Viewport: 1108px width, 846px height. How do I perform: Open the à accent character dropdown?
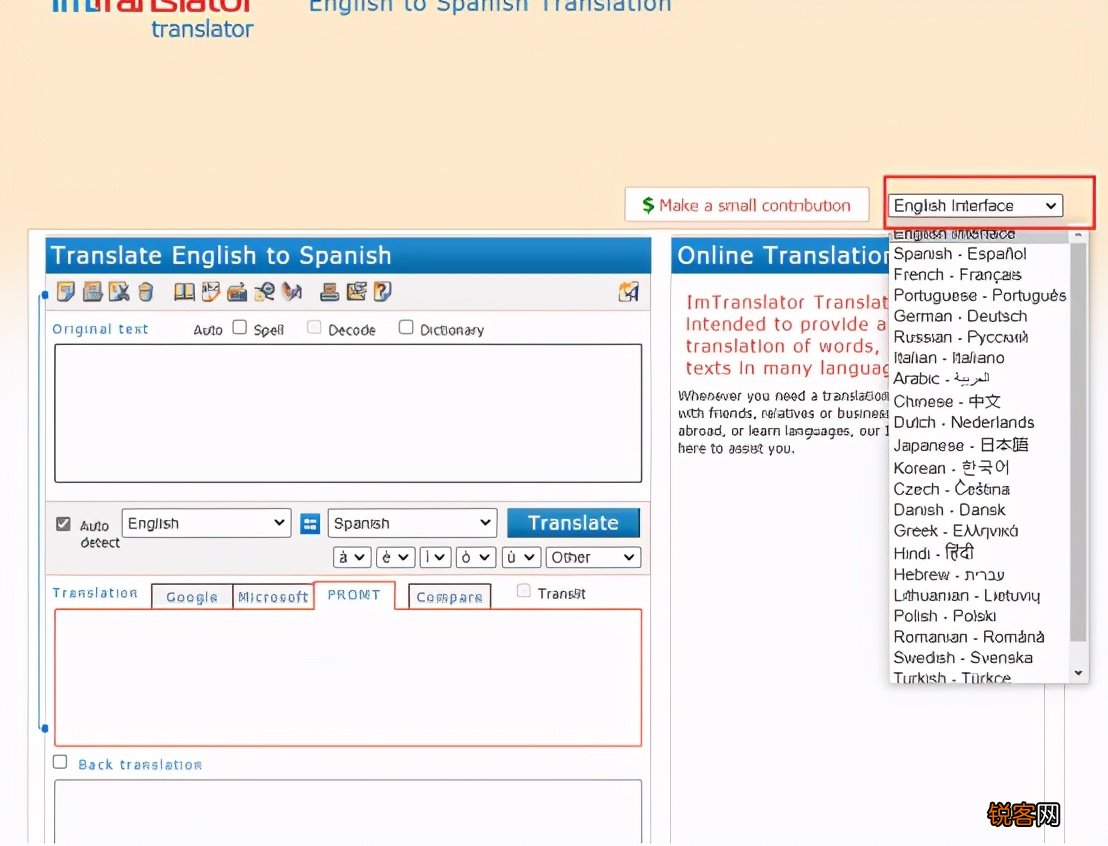click(351, 557)
